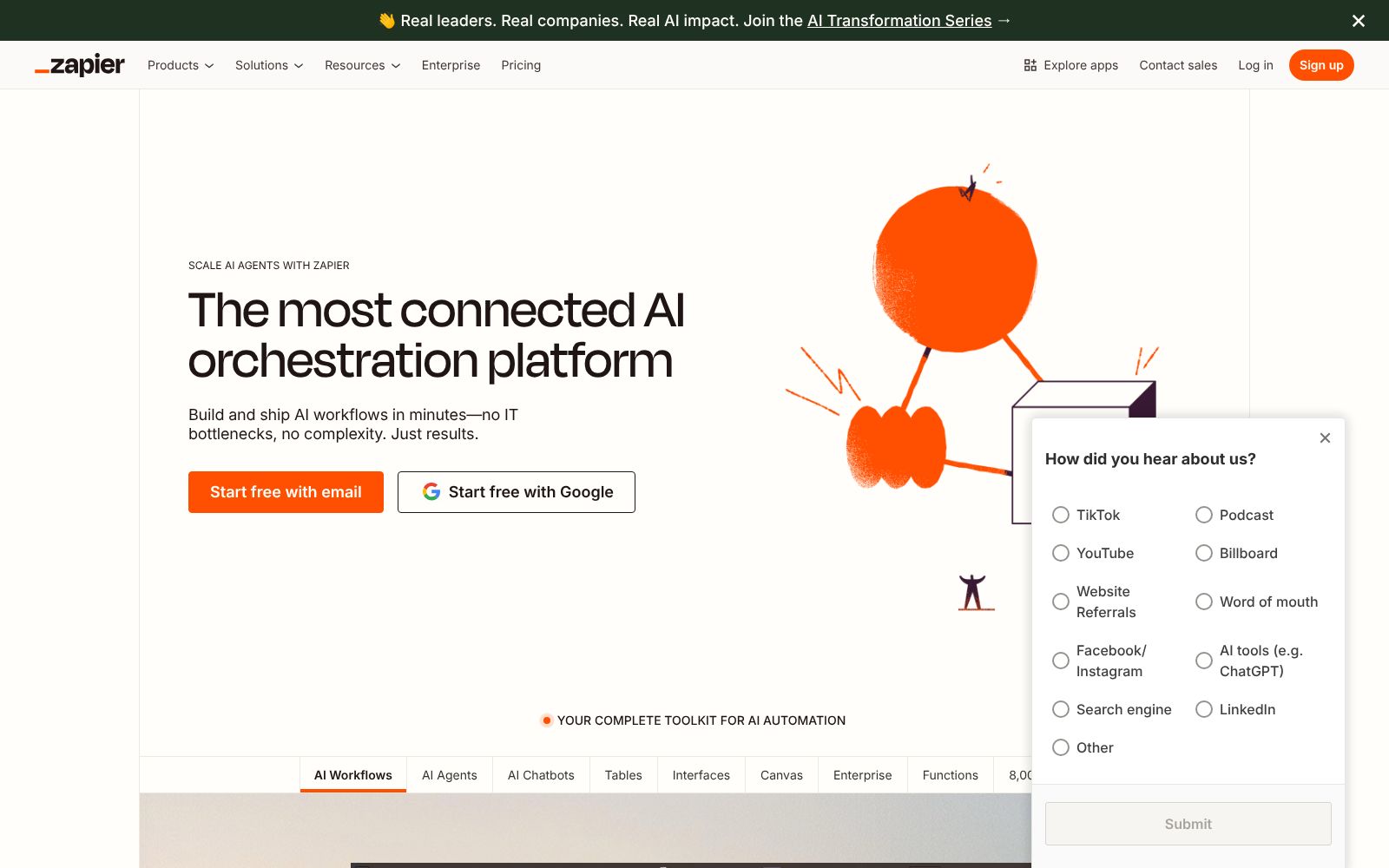Choose Podcast in the survey
This screenshot has width=1389, height=868.
coord(1204,515)
